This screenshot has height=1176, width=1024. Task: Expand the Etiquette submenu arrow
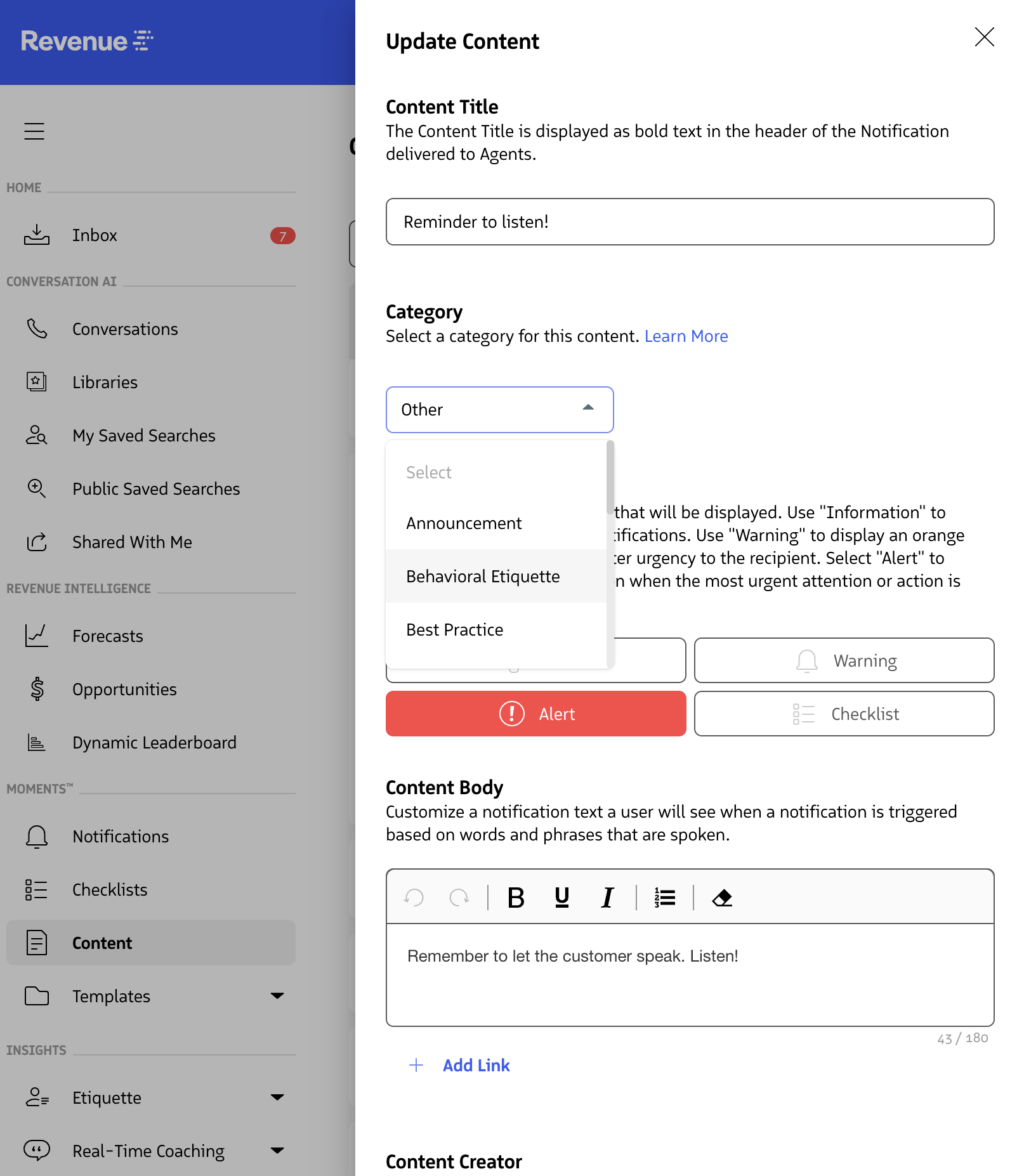[x=277, y=1097]
